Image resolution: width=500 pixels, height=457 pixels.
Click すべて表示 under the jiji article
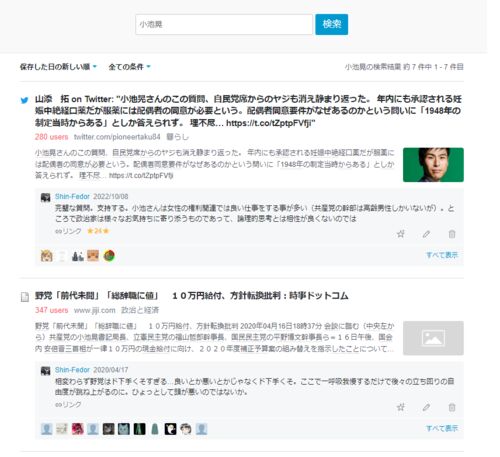(x=442, y=429)
